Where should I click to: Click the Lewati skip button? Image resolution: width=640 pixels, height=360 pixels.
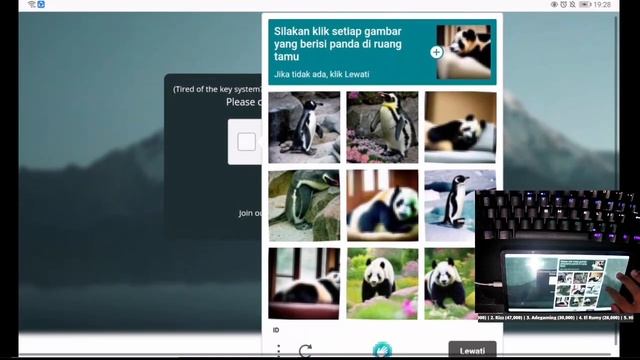click(472, 350)
